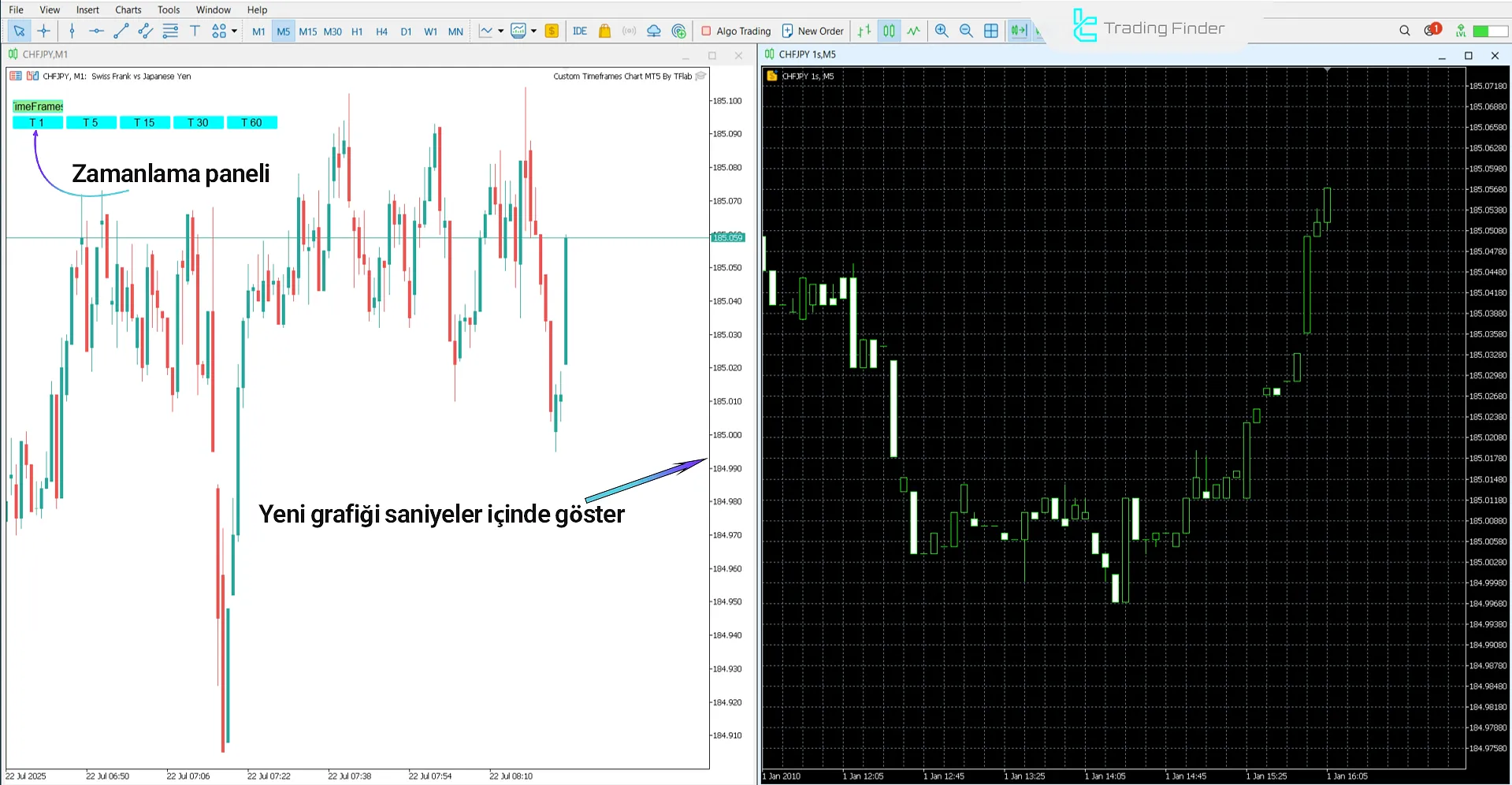1512x785 pixels.
Task: Select the Text label tool
Action: [195, 31]
